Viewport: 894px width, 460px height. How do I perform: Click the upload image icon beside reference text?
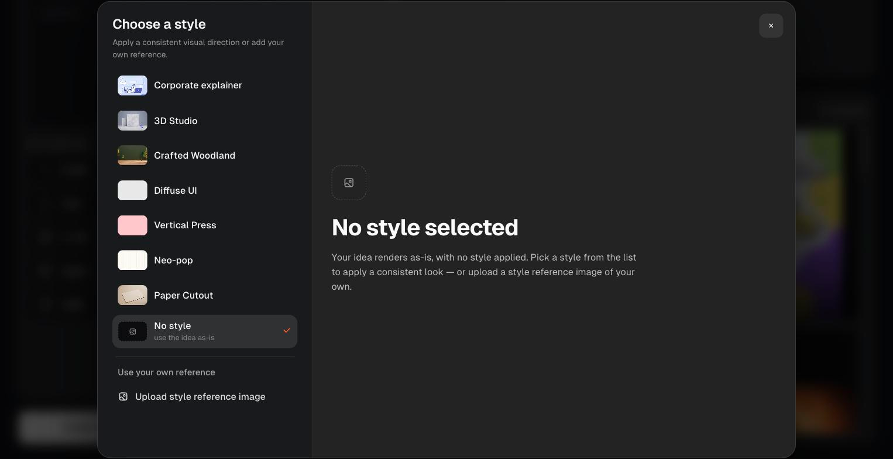pyautogui.click(x=123, y=397)
